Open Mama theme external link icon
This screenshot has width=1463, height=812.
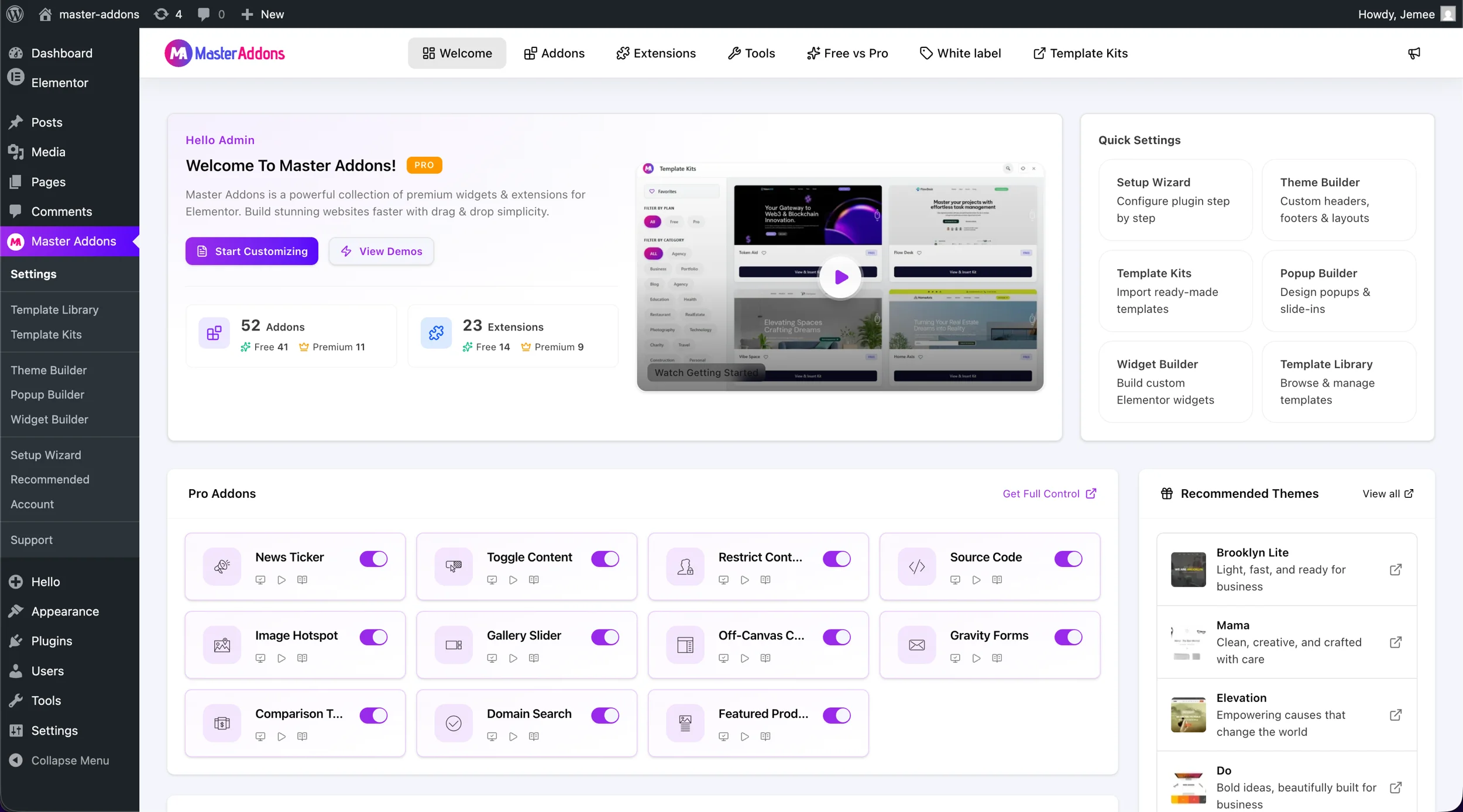click(x=1396, y=642)
